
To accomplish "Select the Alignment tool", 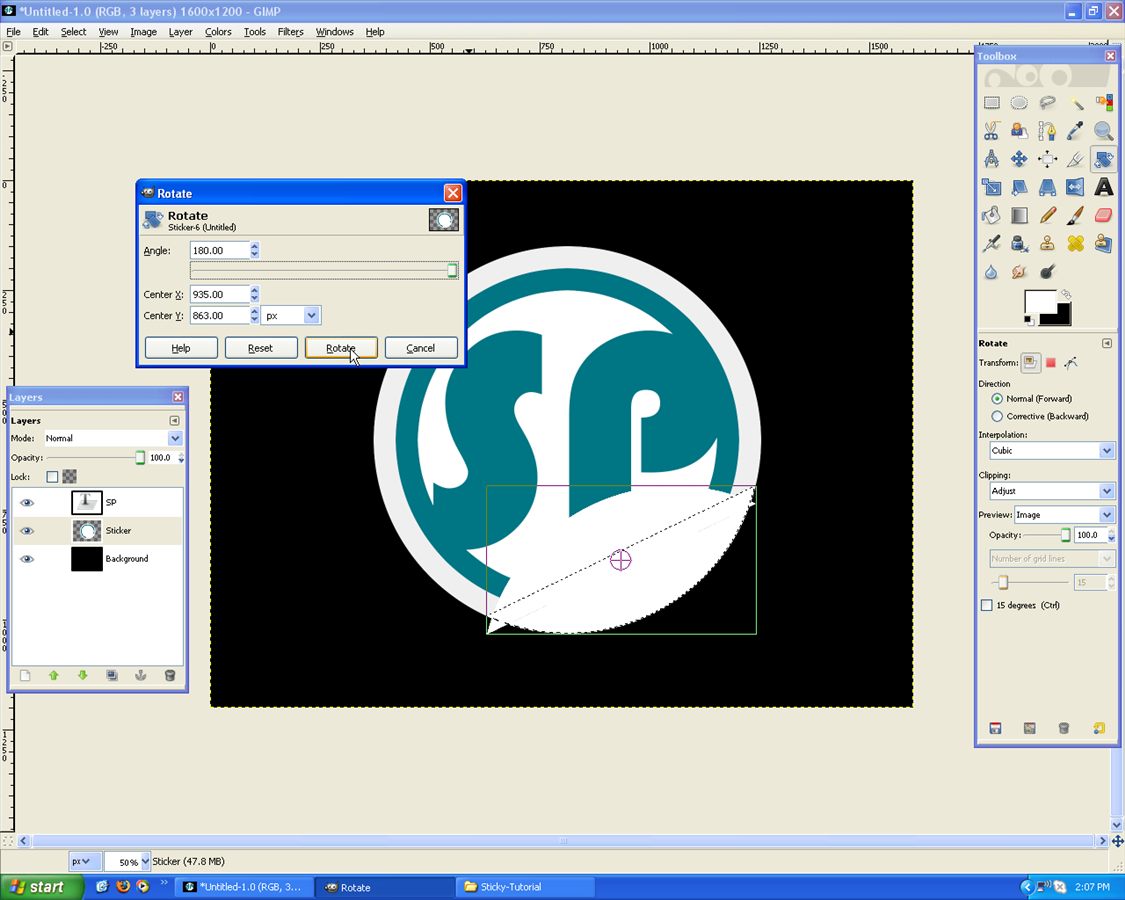I will (x=1048, y=159).
